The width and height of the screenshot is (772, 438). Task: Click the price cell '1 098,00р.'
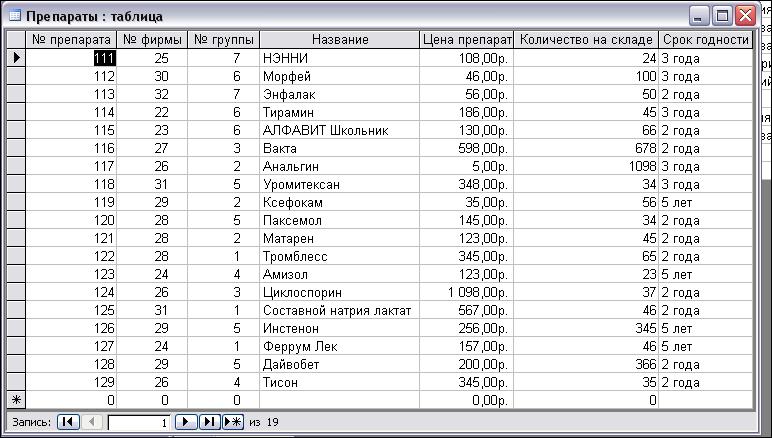pyautogui.click(x=467, y=292)
